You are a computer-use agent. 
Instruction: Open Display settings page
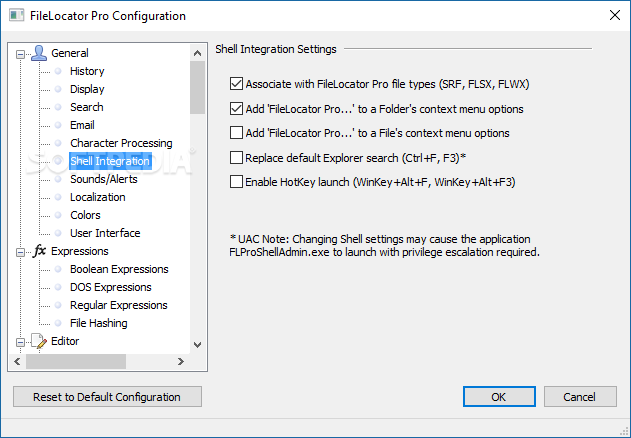pos(87,89)
